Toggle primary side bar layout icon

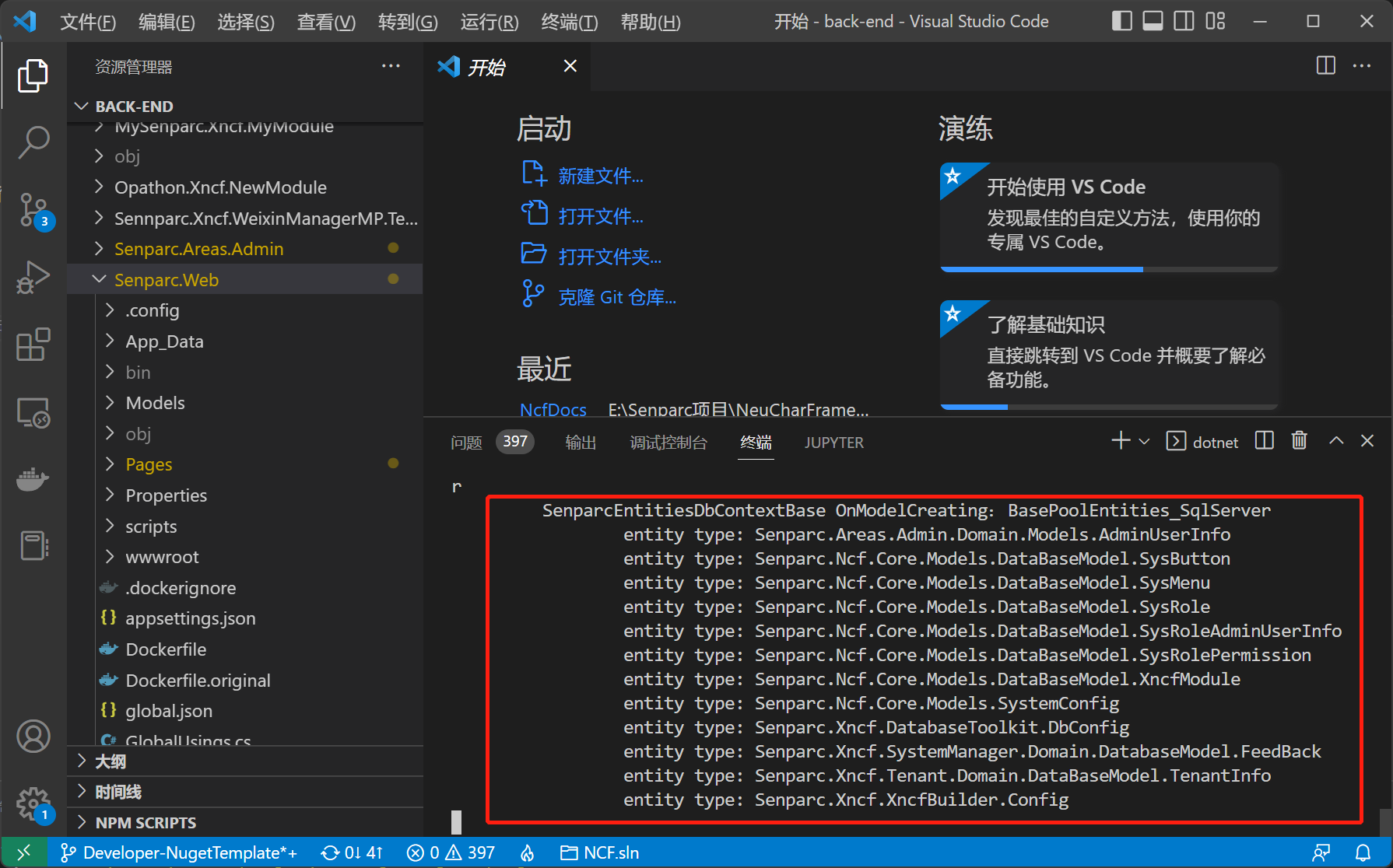pos(1121,21)
